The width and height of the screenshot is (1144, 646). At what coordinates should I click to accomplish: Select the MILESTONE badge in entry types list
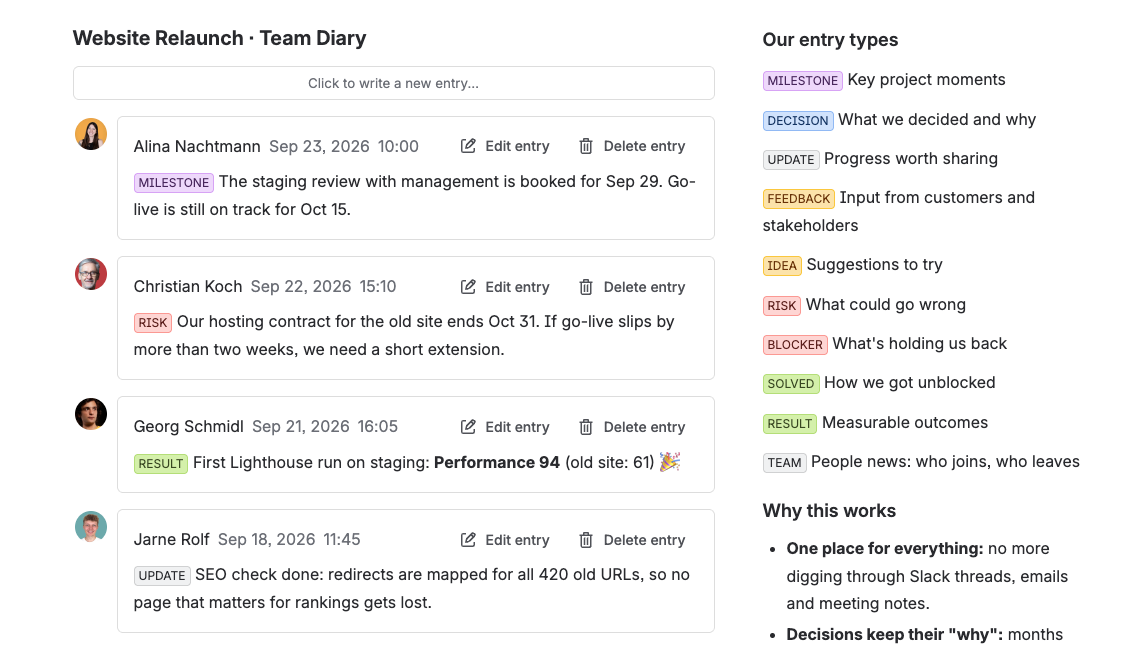[x=803, y=80]
